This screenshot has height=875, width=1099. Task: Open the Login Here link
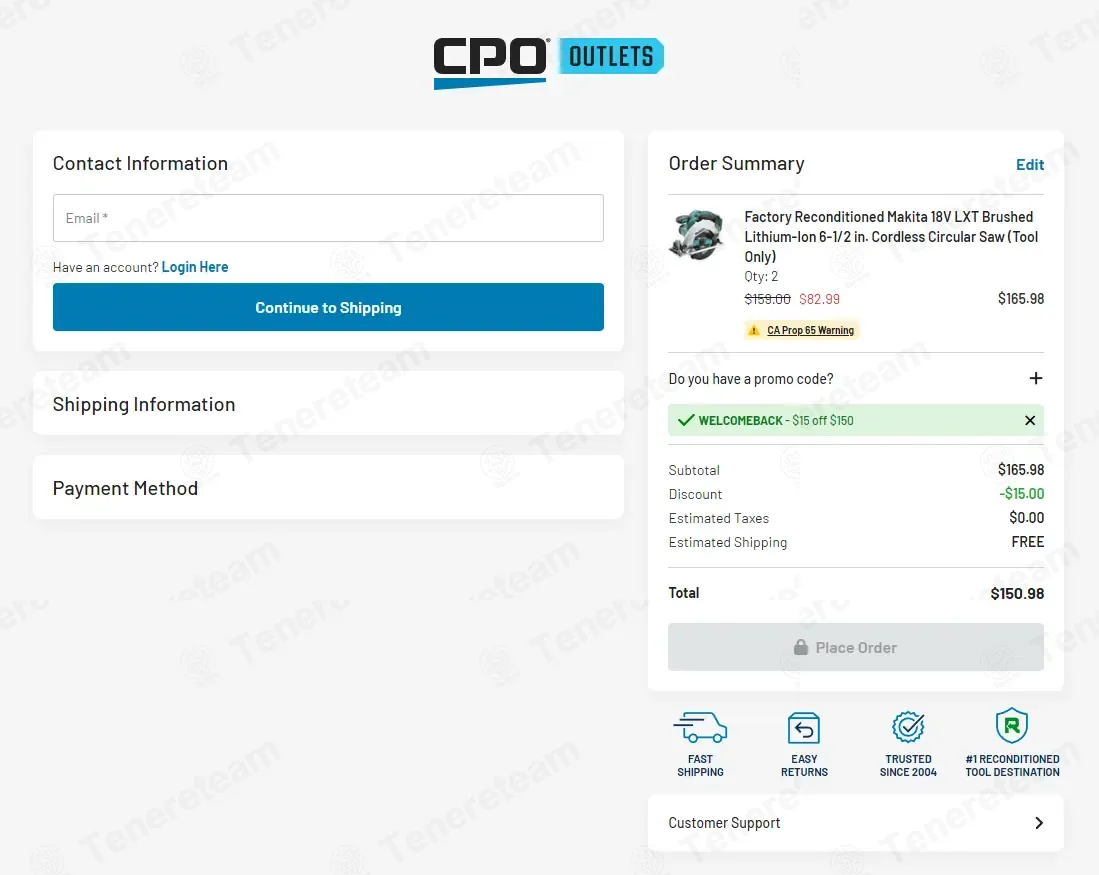(x=195, y=267)
